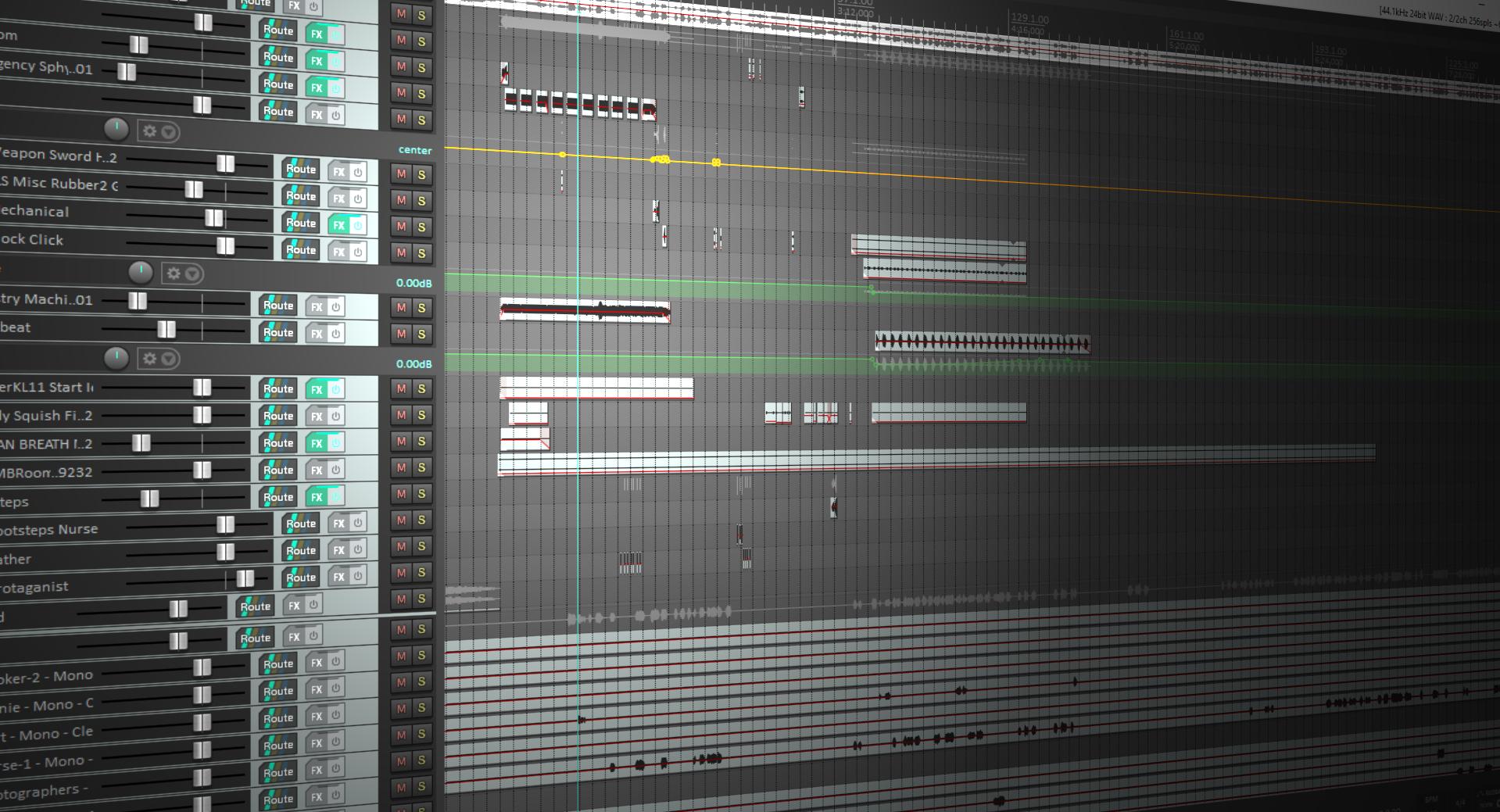Toggle FX bypass power icon on erKL11 Start track

coord(335,389)
